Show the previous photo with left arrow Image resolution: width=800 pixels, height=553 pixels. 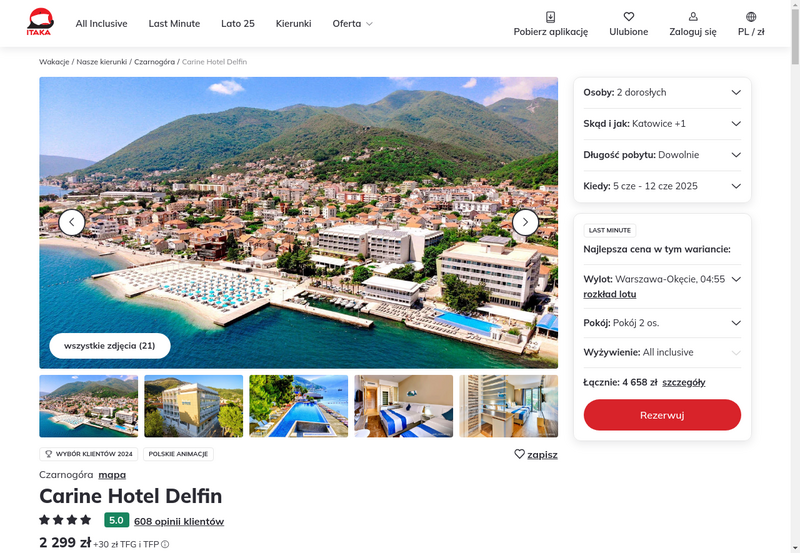[x=71, y=222]
